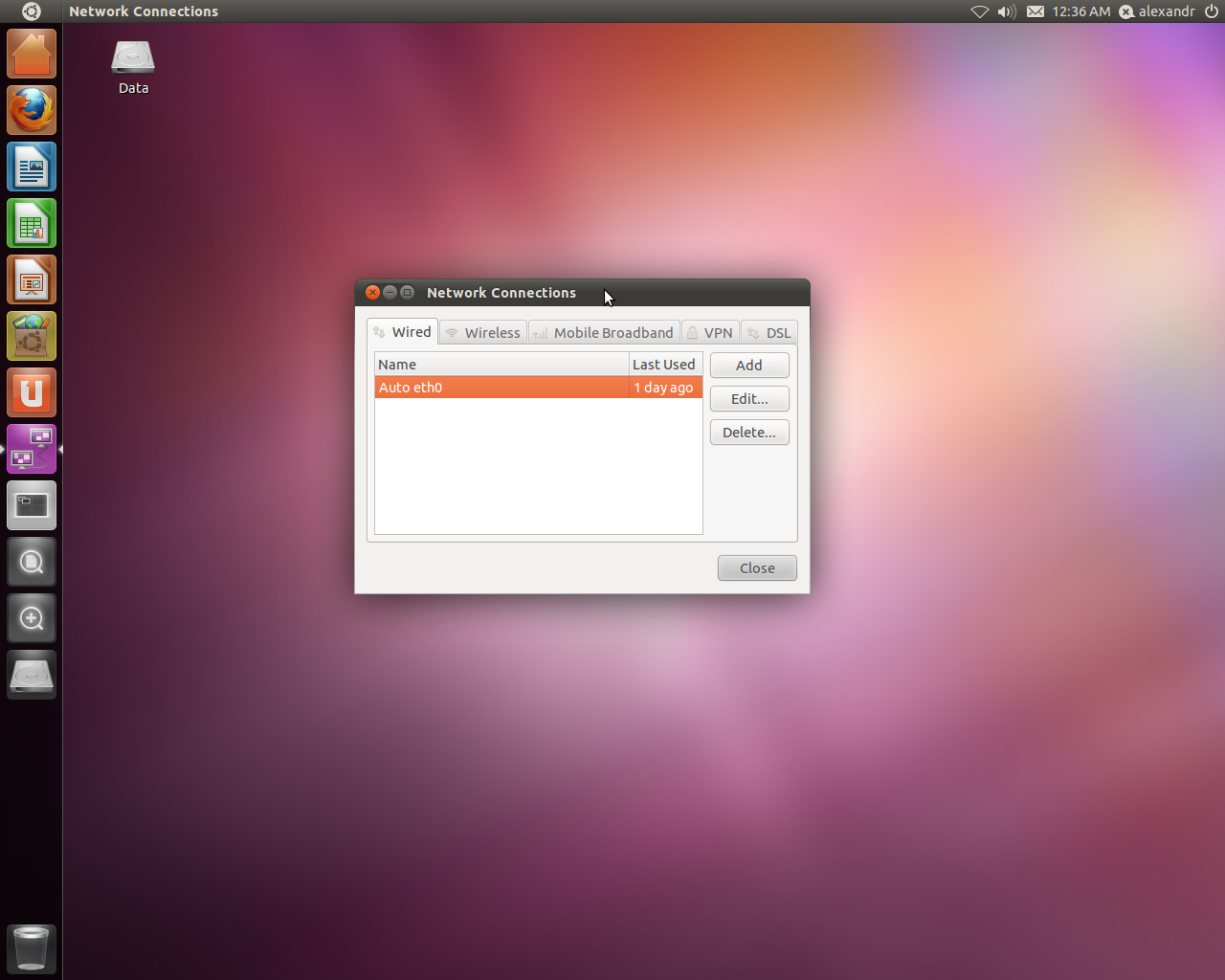
Task: Select the Auto eth0 connection row
Action: (x=501, y=388)
